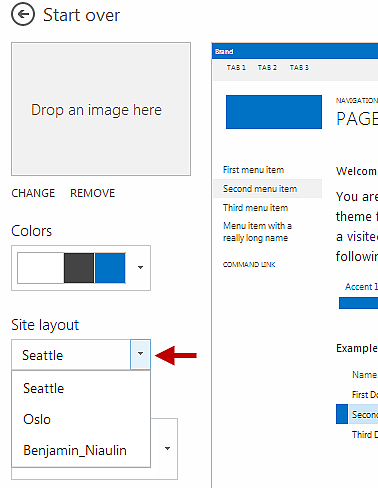378x488 pixels.
Task: Click the blue selection marker beside Second row
Action: coord(342,414)
